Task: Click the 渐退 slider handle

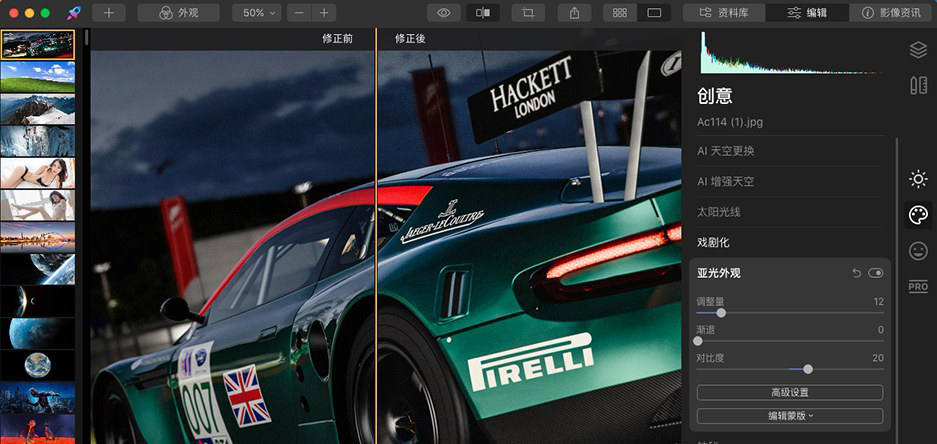Action: (698, 341)
